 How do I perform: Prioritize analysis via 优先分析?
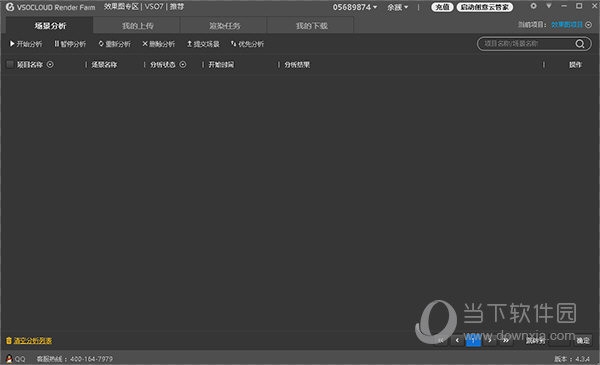point(247,44)
